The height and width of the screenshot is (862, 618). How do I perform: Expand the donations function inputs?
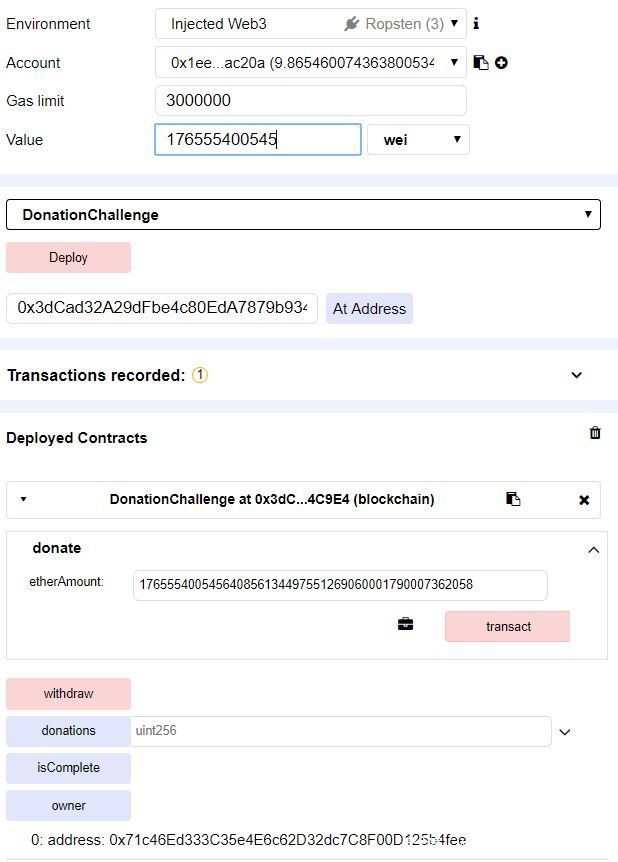(565, 732)
